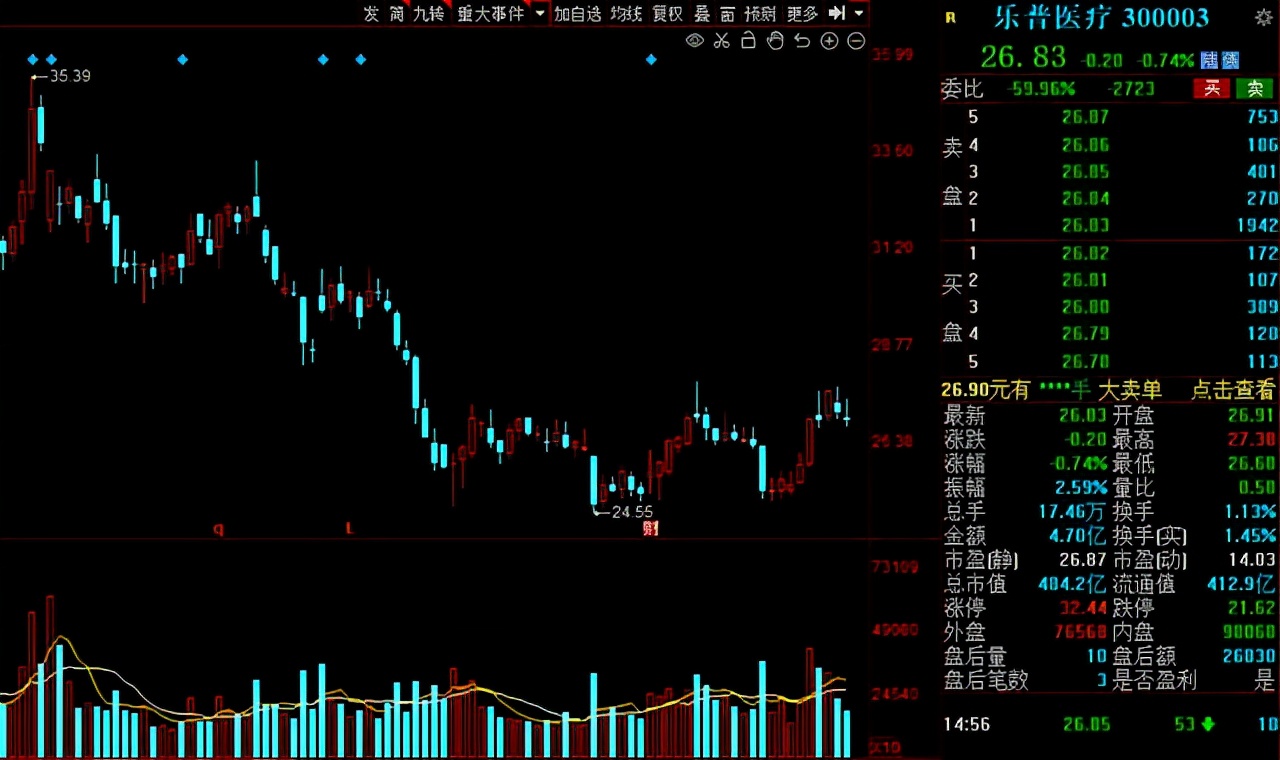Toggle 均线 moving average lines
The width and height of the screenshot is (1280, 760).
click(x=626, y=13)
